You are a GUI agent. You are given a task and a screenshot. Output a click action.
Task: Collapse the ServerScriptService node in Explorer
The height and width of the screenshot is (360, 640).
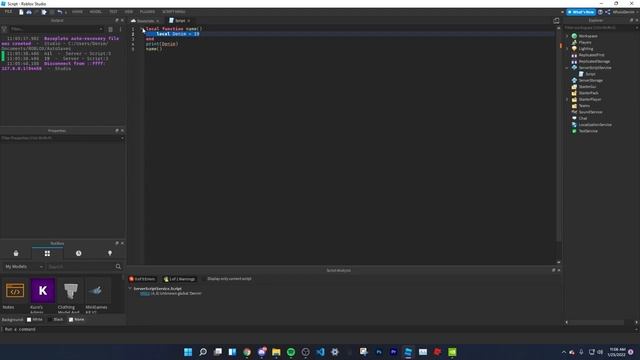[x=567, y=68]
